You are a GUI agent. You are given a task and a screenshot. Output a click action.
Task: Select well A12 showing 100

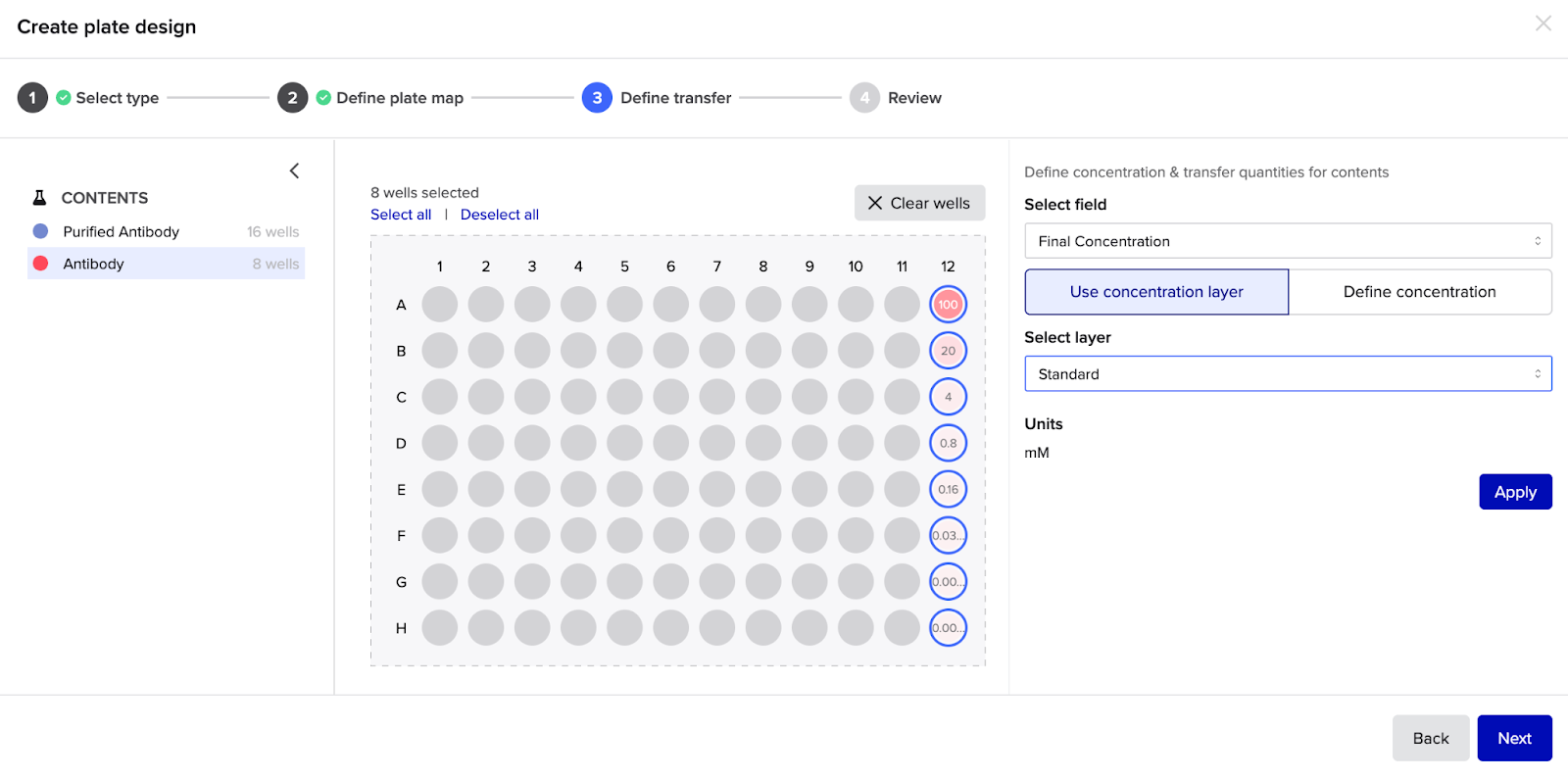click(948, 305)
